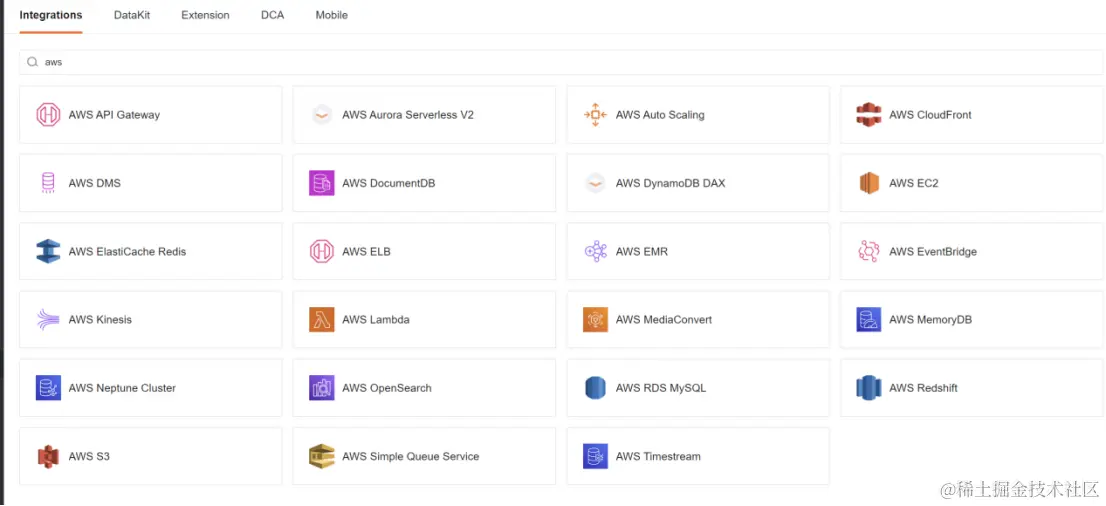Click the 'AWS Neptune Cluster' label

point(122,388)
